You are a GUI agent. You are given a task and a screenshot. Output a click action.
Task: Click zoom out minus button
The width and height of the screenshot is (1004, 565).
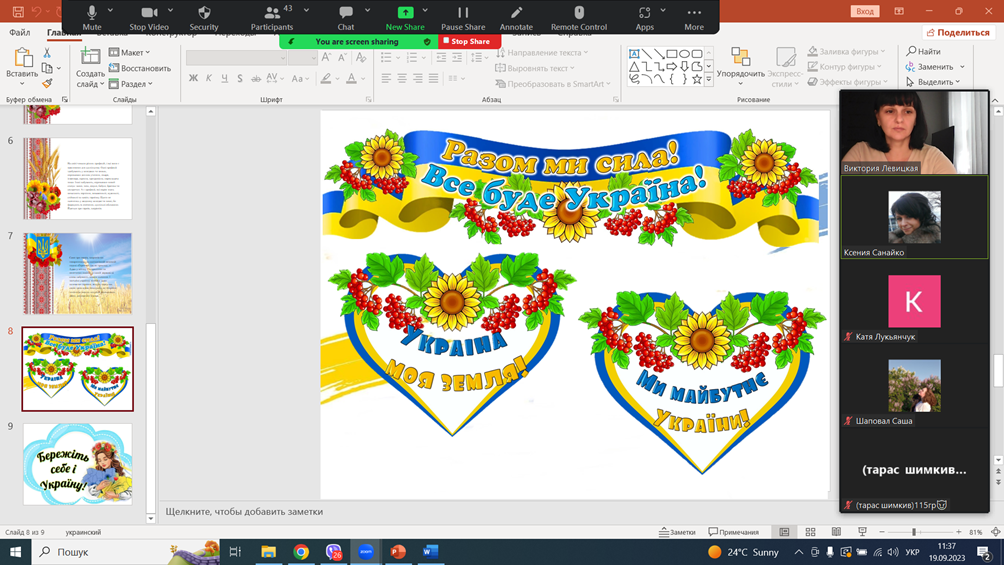point(882,532)
